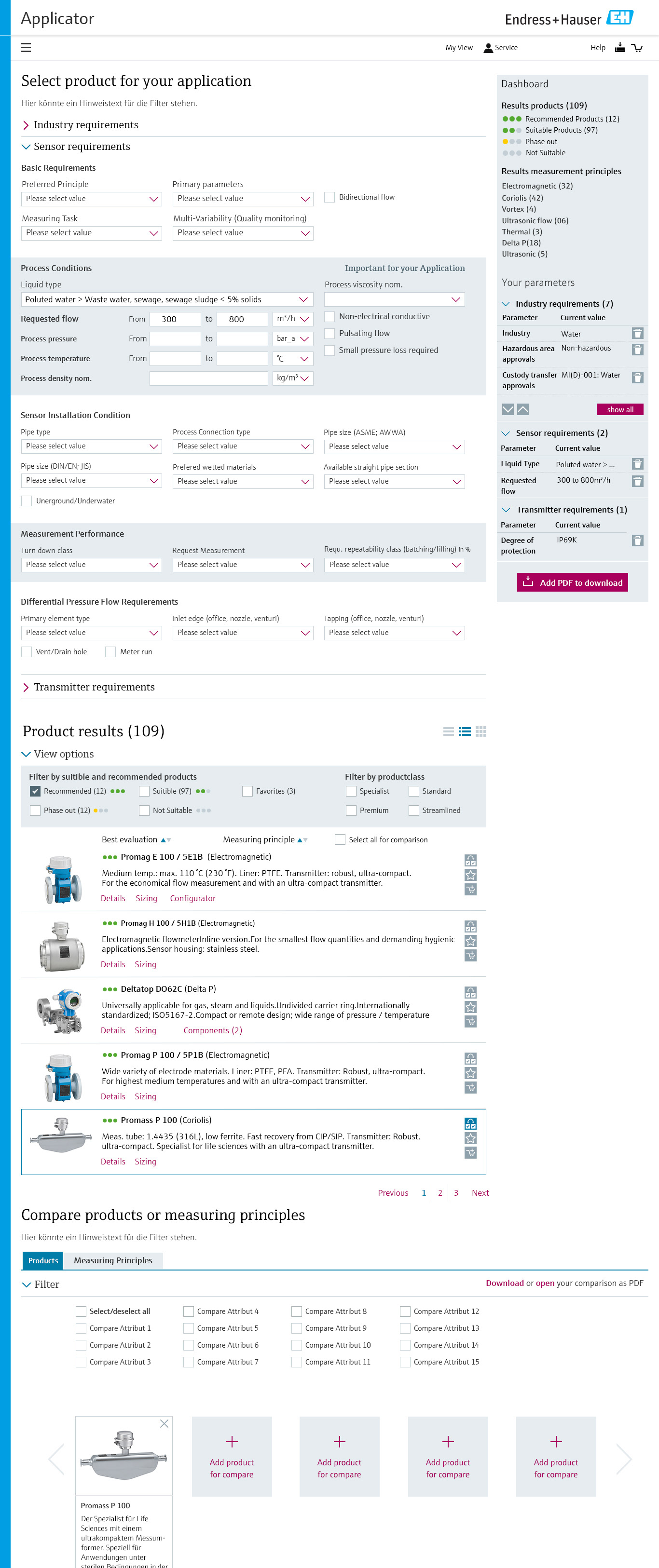The height and width of the screenshot is (1568, 659).
Task: Click Next results page link
Action: pyautogui.click(x=480, y=1193)
